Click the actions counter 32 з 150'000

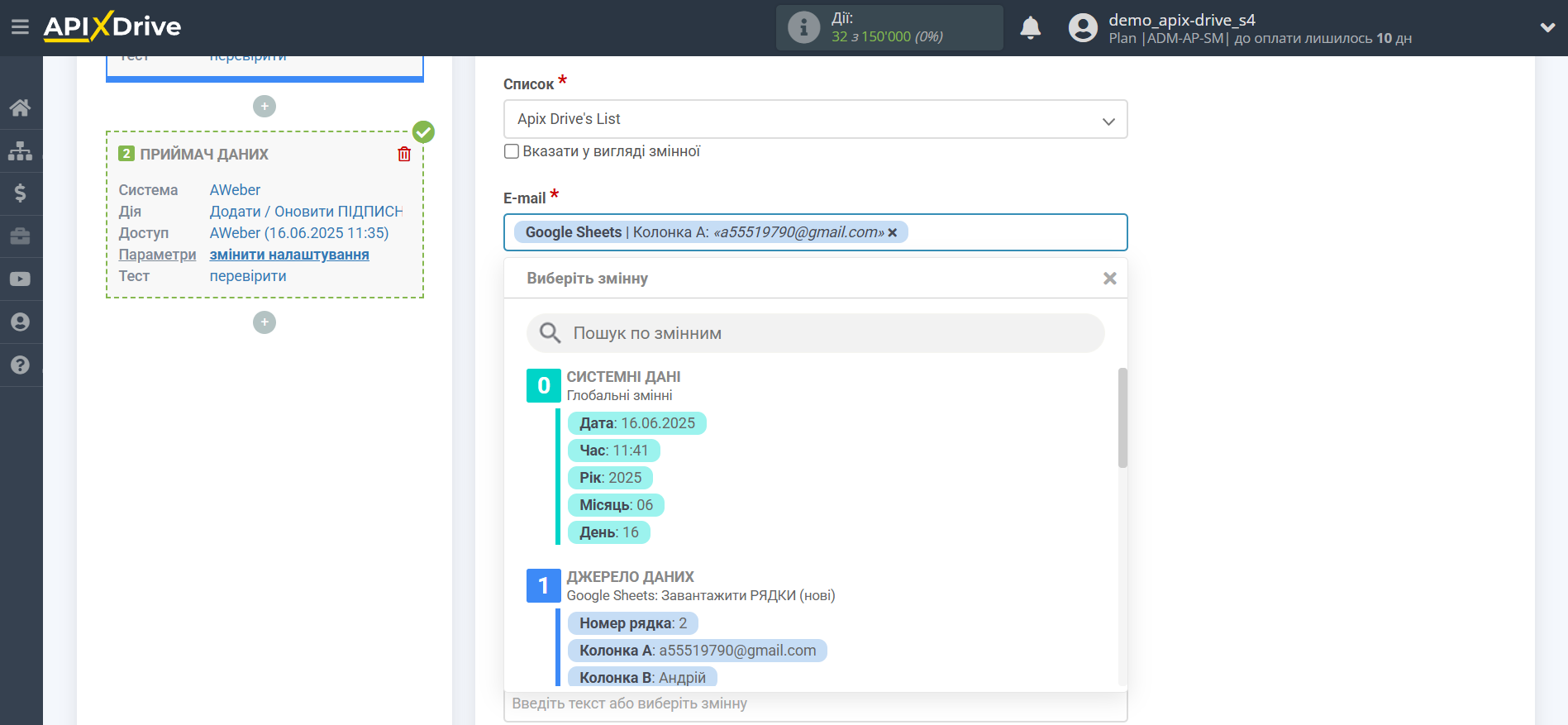[887, 36]
